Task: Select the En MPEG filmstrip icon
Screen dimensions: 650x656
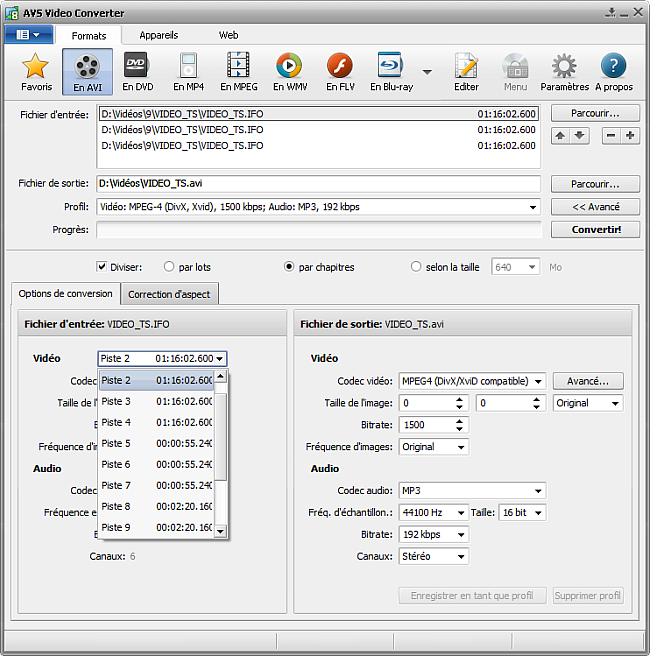Action: point(239,72)
